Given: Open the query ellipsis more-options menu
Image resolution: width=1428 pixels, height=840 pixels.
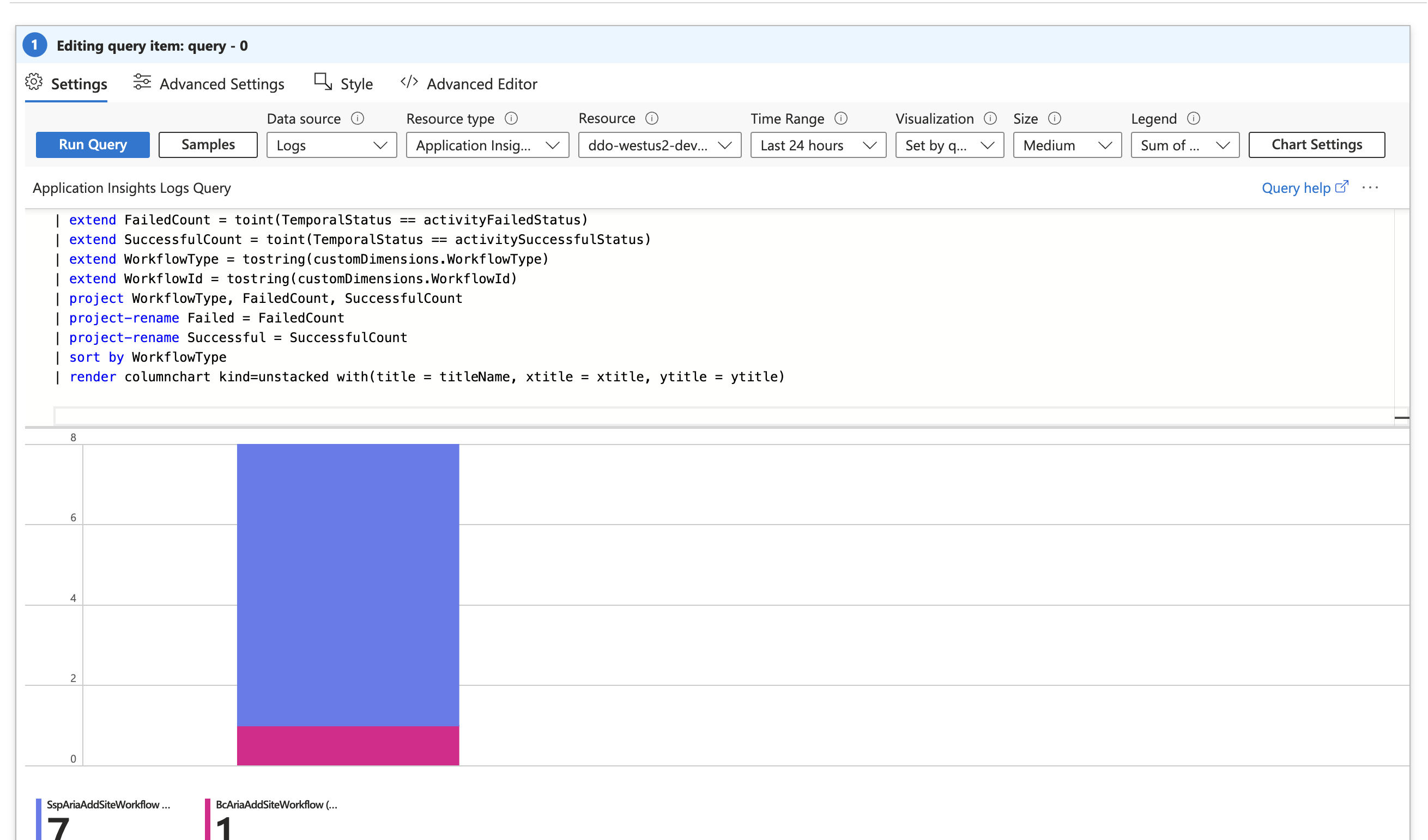Looking at the screenshot, I should [x=1370, y=188].
